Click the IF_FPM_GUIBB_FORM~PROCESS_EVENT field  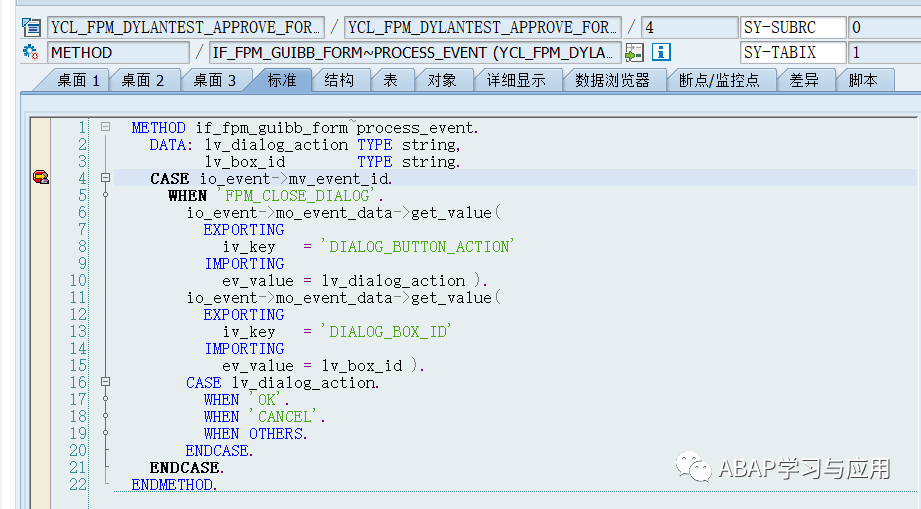tap(415, 52)
